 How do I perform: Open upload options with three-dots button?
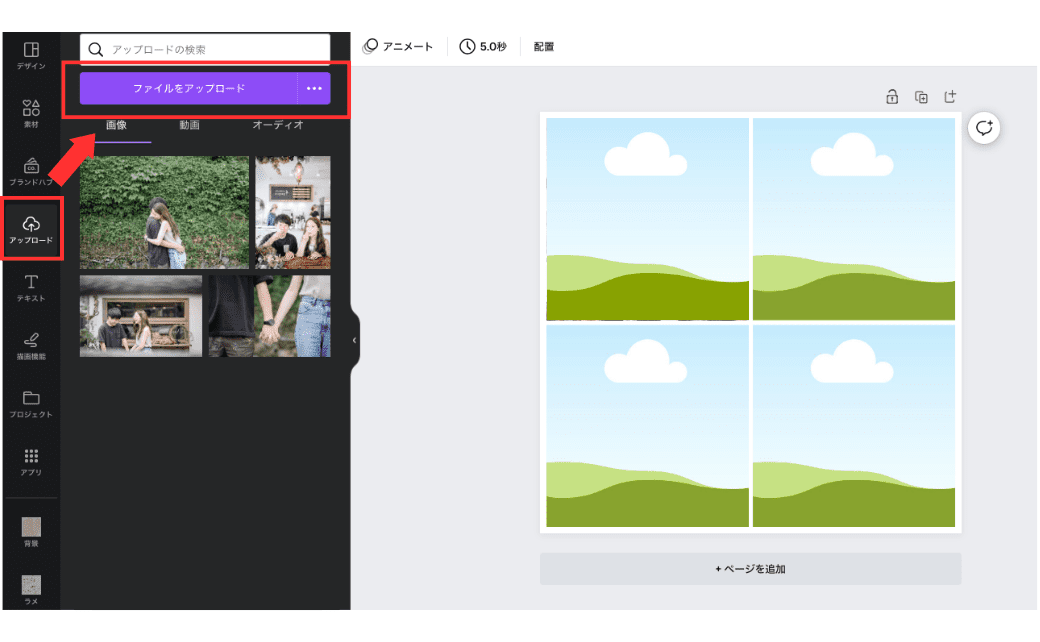[314, 88]
